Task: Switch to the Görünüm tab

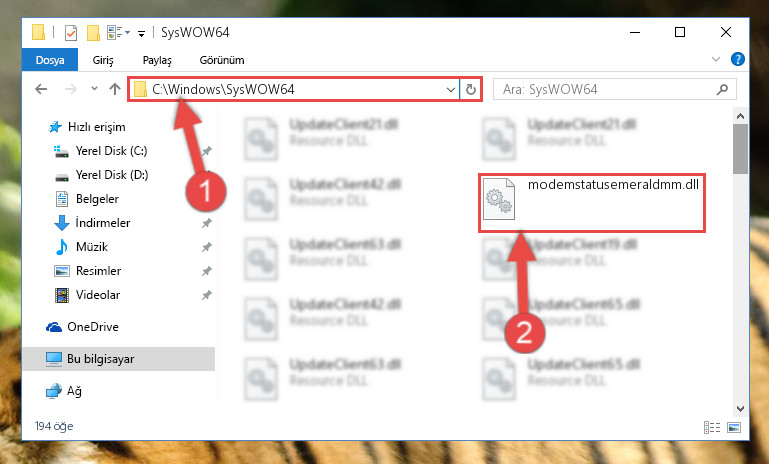Action: (x=222, y=60)
